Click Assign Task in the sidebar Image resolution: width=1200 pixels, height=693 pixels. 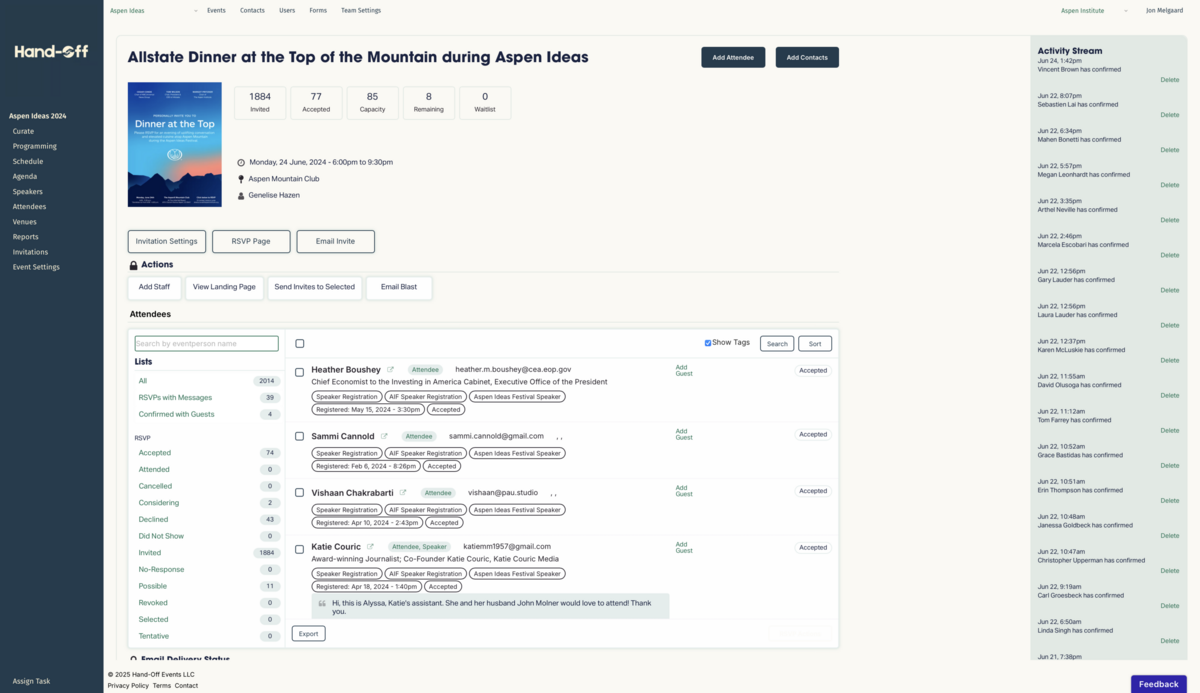(x=31, y=681)
